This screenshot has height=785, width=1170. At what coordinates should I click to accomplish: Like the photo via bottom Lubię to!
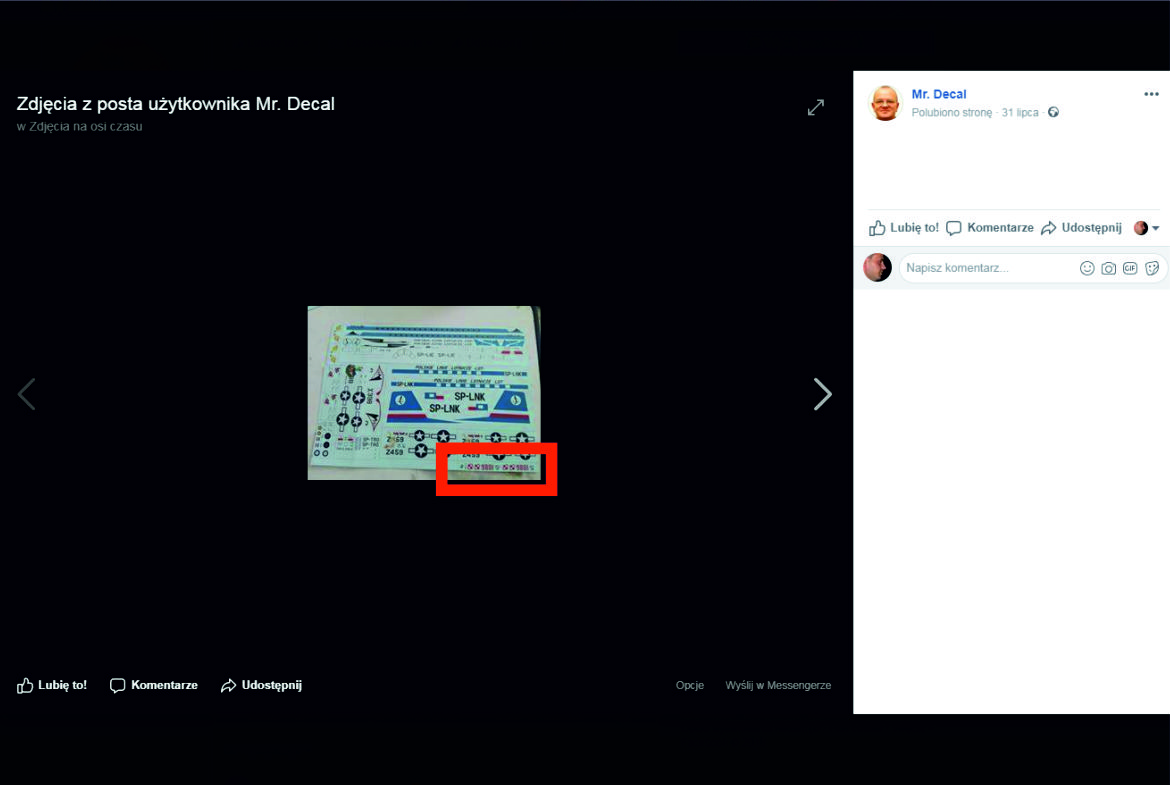coord(52,685)
